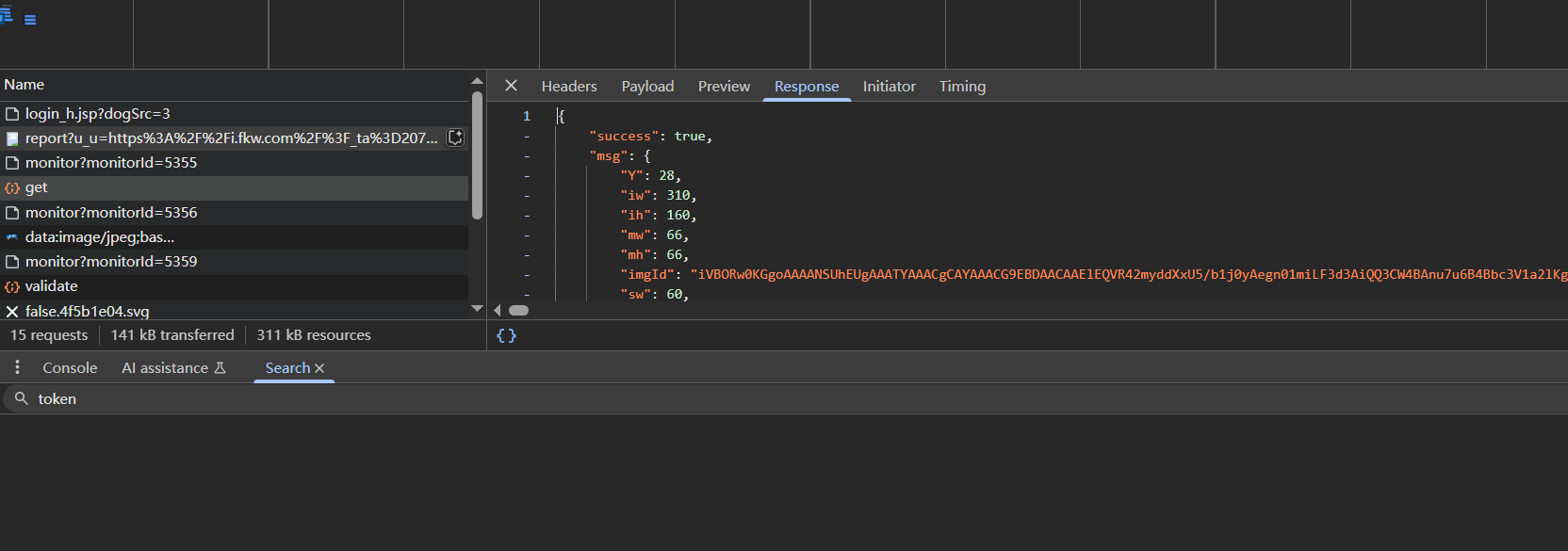Open the drawer three-dot menu

[x=17, y=367]
